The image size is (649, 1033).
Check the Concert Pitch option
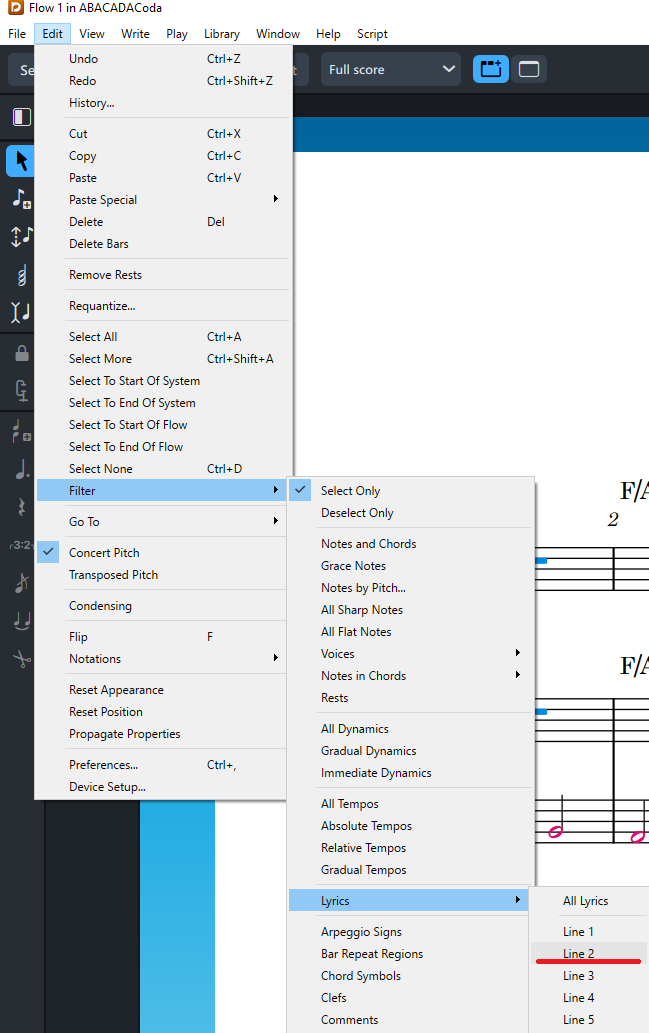pos(104,553)
